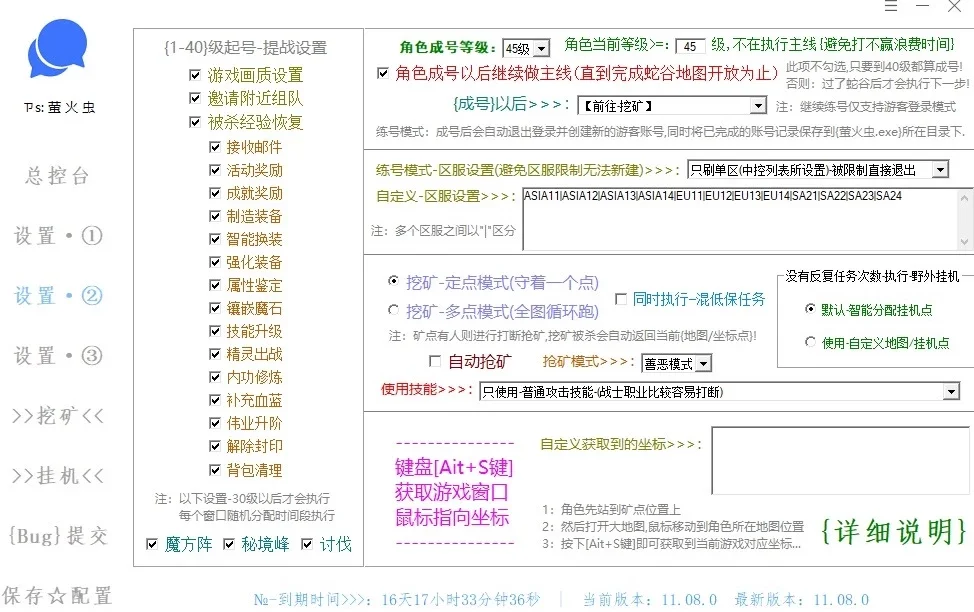Click the blue chat bubble logo icon

pyautogui.click(x=58, y=48)
